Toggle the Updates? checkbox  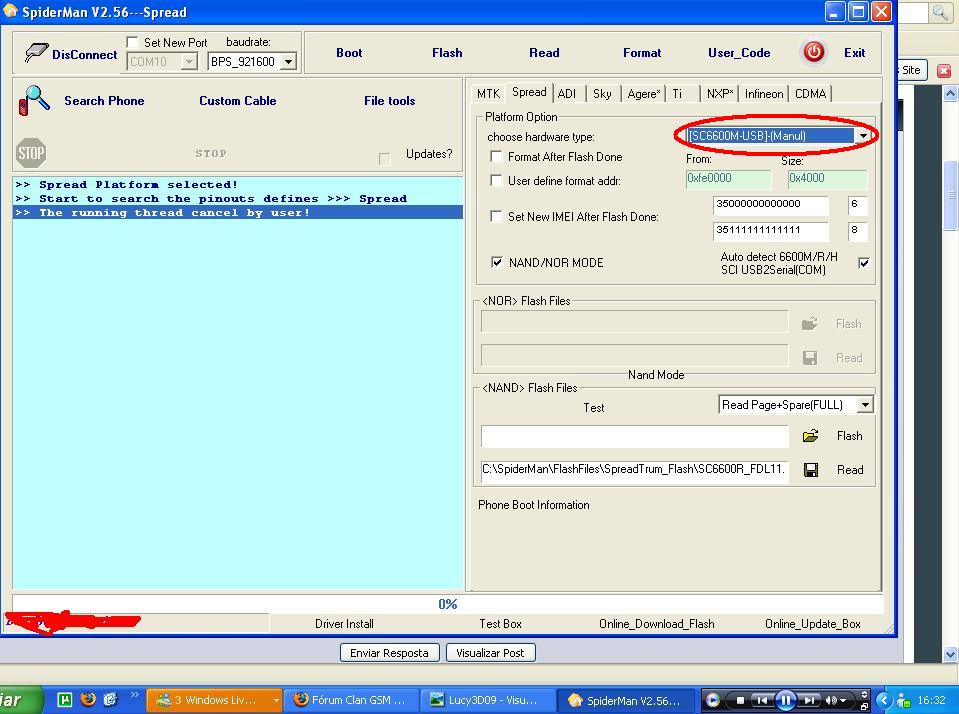384,159
